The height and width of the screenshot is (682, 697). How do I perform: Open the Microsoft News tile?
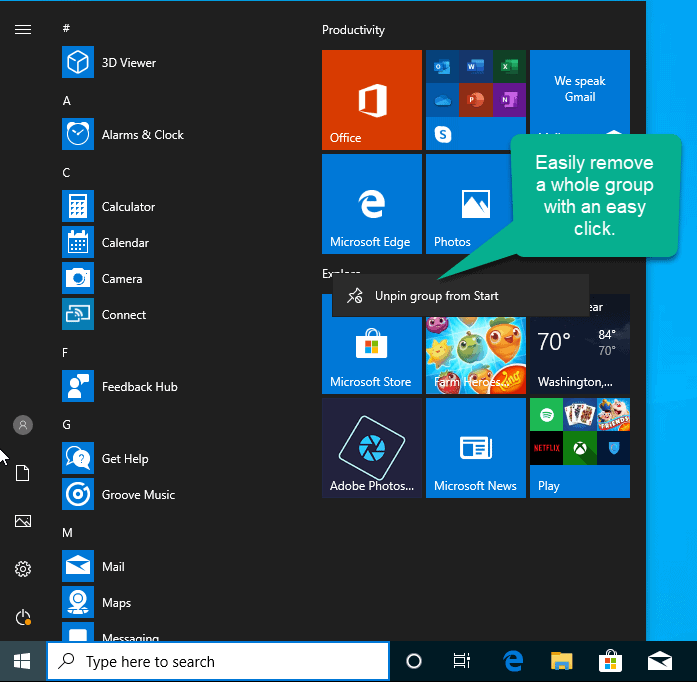coord(476,448)
